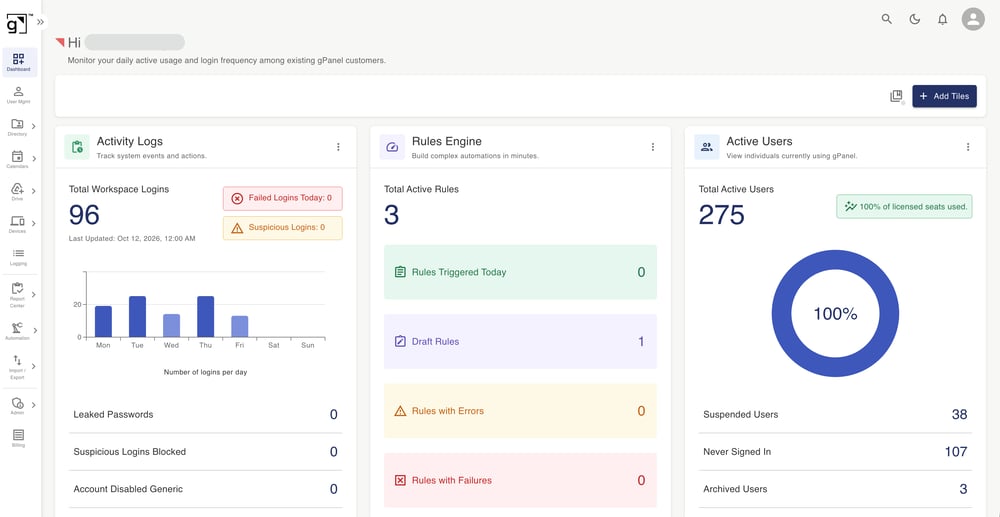Click the Wednesday bar in logins chart
This screenshot has width=1000, height=517.
(172, 326)
